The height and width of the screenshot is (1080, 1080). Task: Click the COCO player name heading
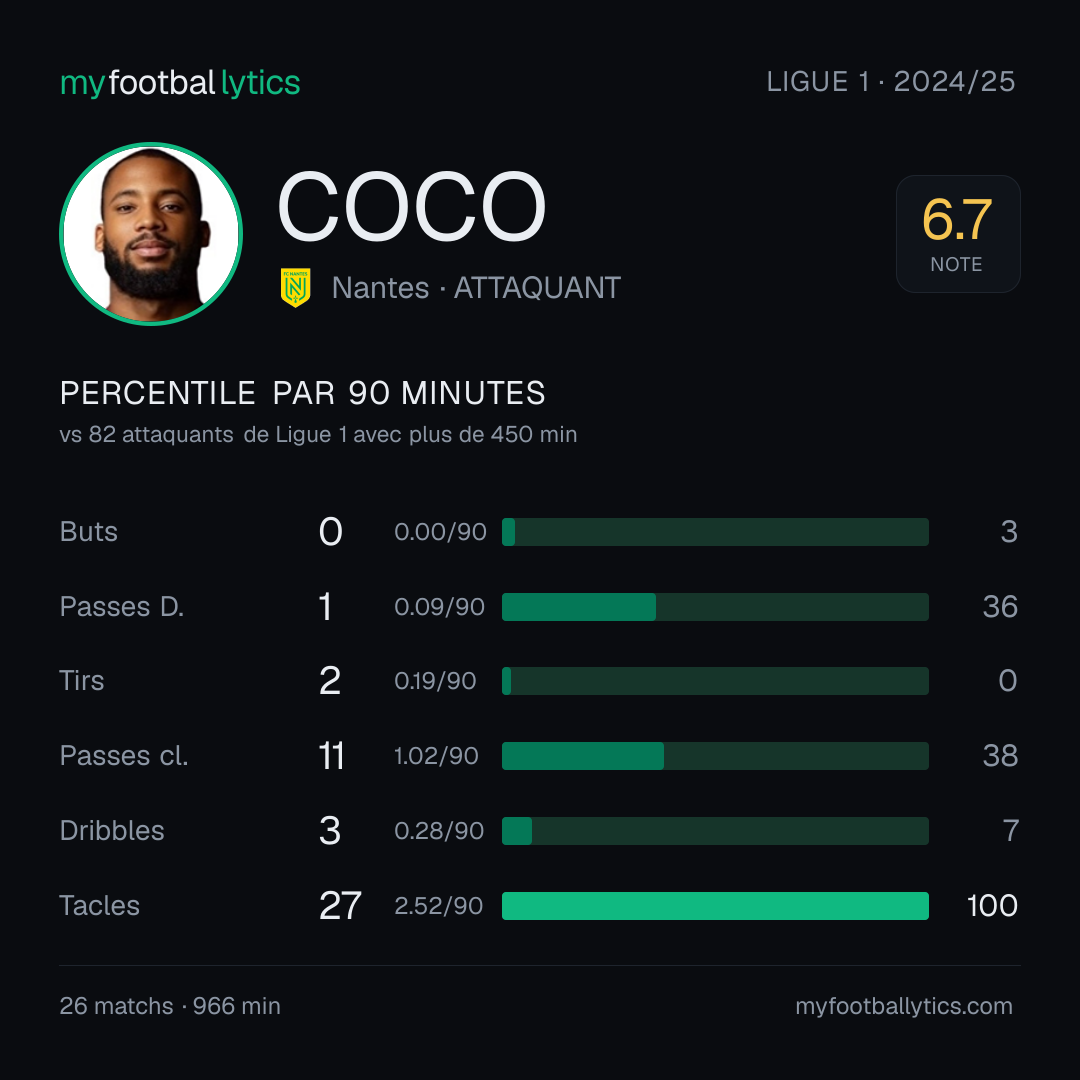point(411,207)
